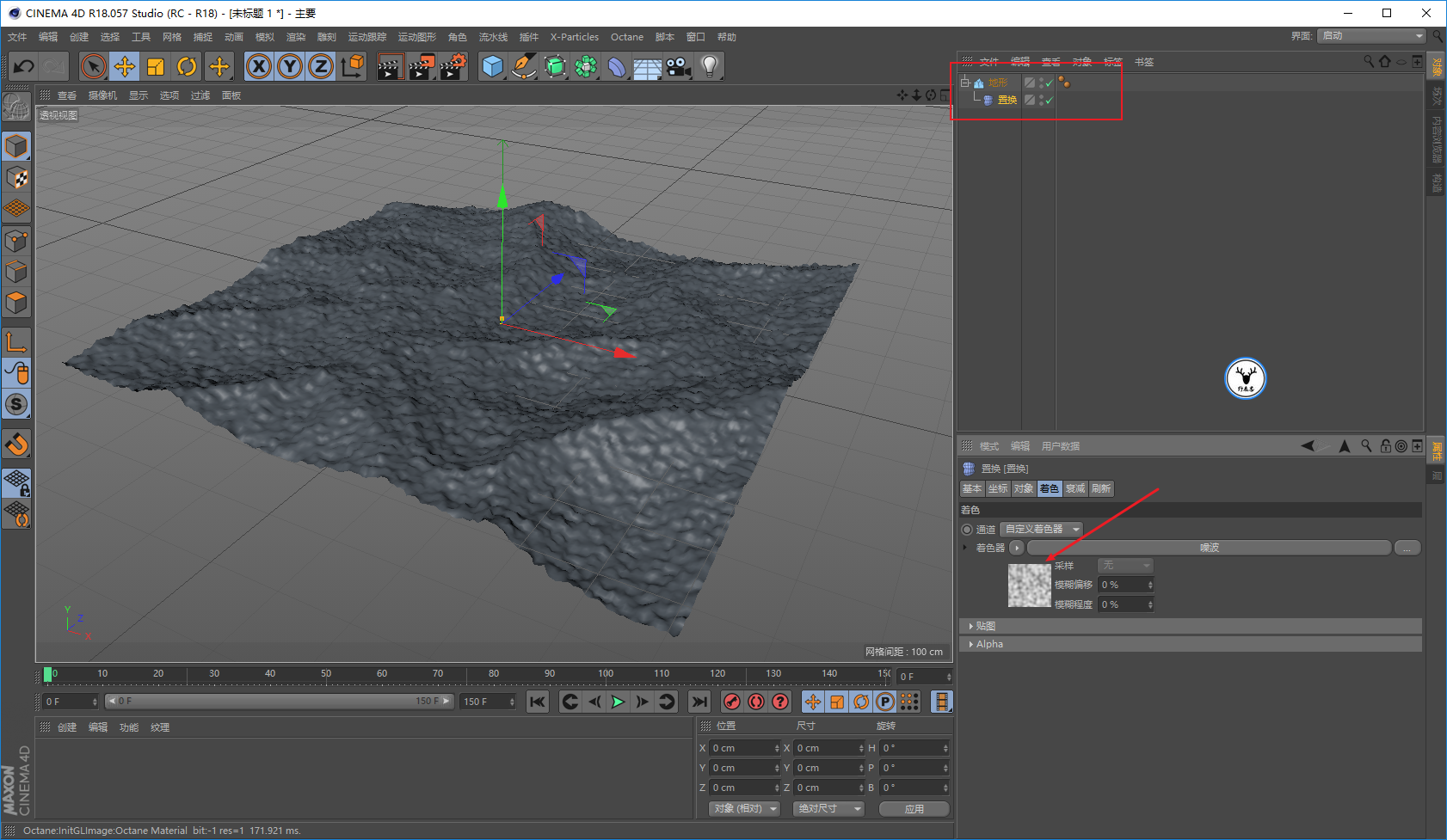The width and height of the screenshot is (1447, 840).
Task: Switch the coordinate system icon
Action: coord(352,66)
